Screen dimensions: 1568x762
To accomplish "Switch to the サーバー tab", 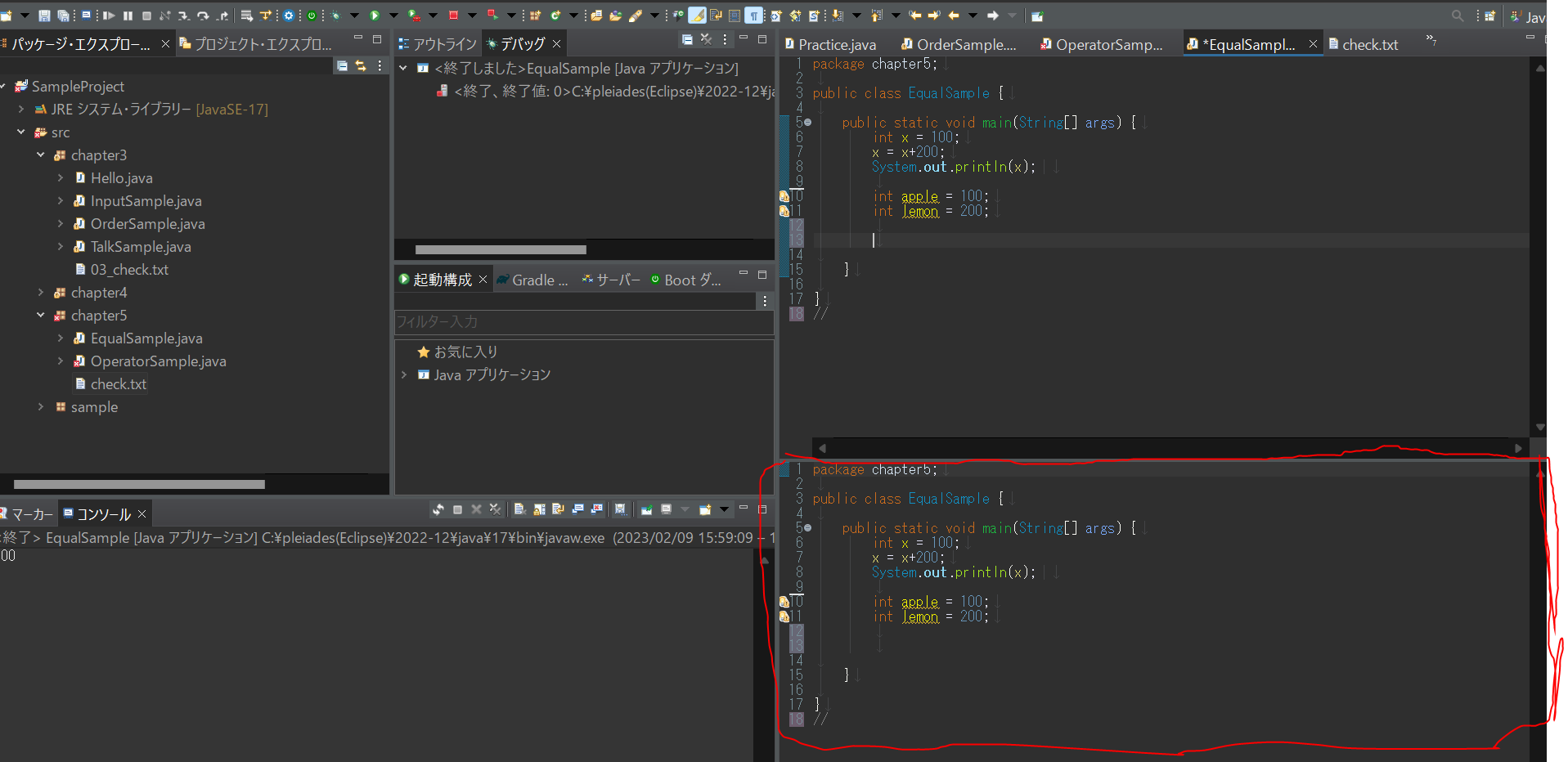I will (611, 280).
